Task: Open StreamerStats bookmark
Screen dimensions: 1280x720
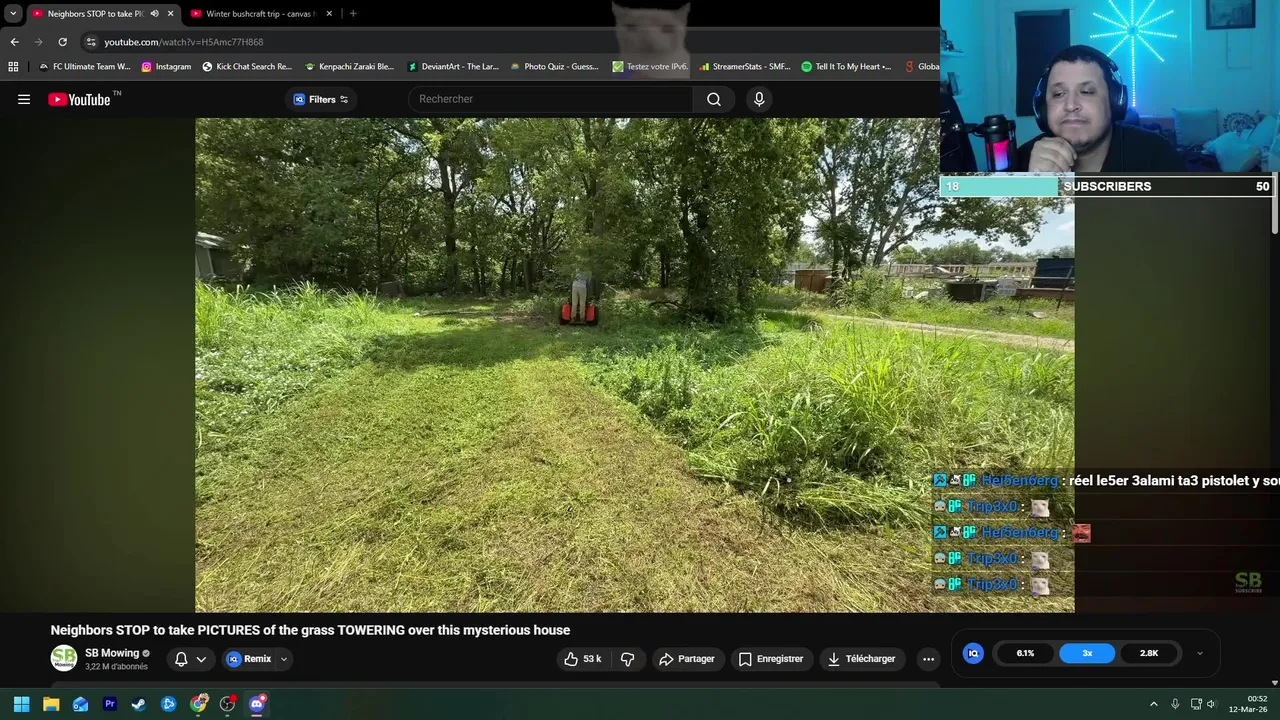Action: (x=746, y=67)
